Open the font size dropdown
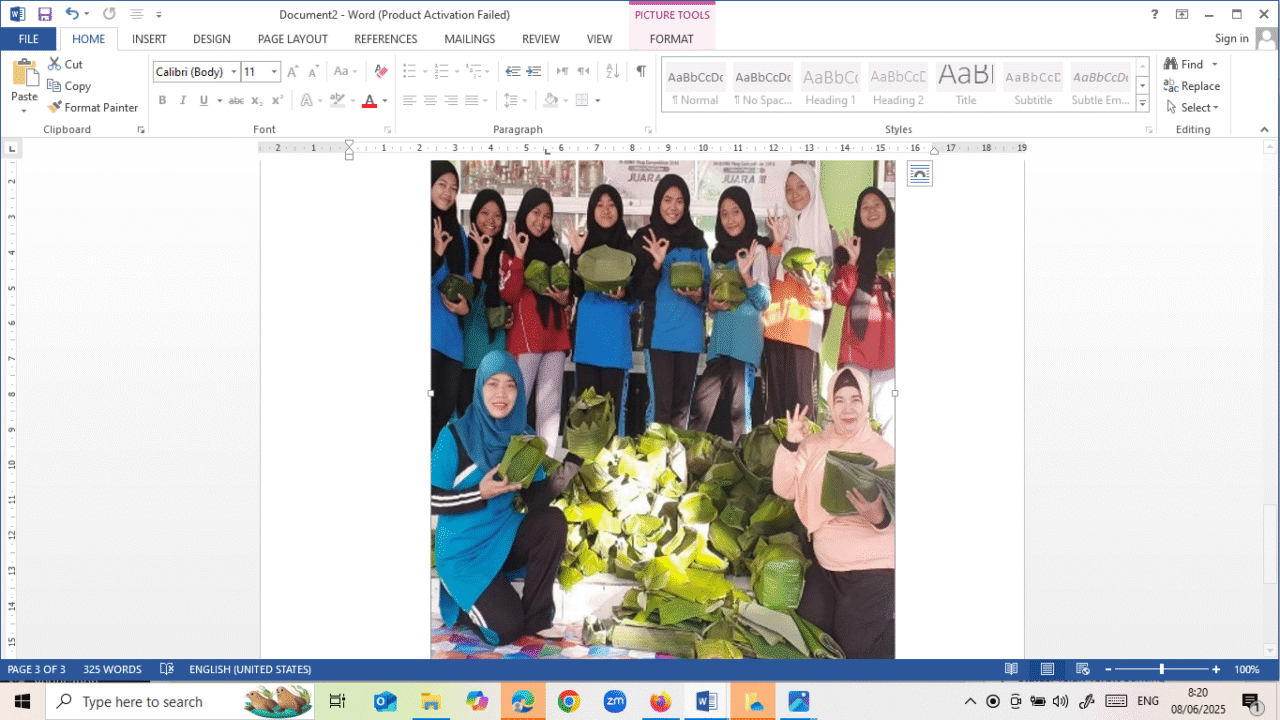Image resolution: width=1280 pixels, height=720 pixels. (x=275, y=72)
